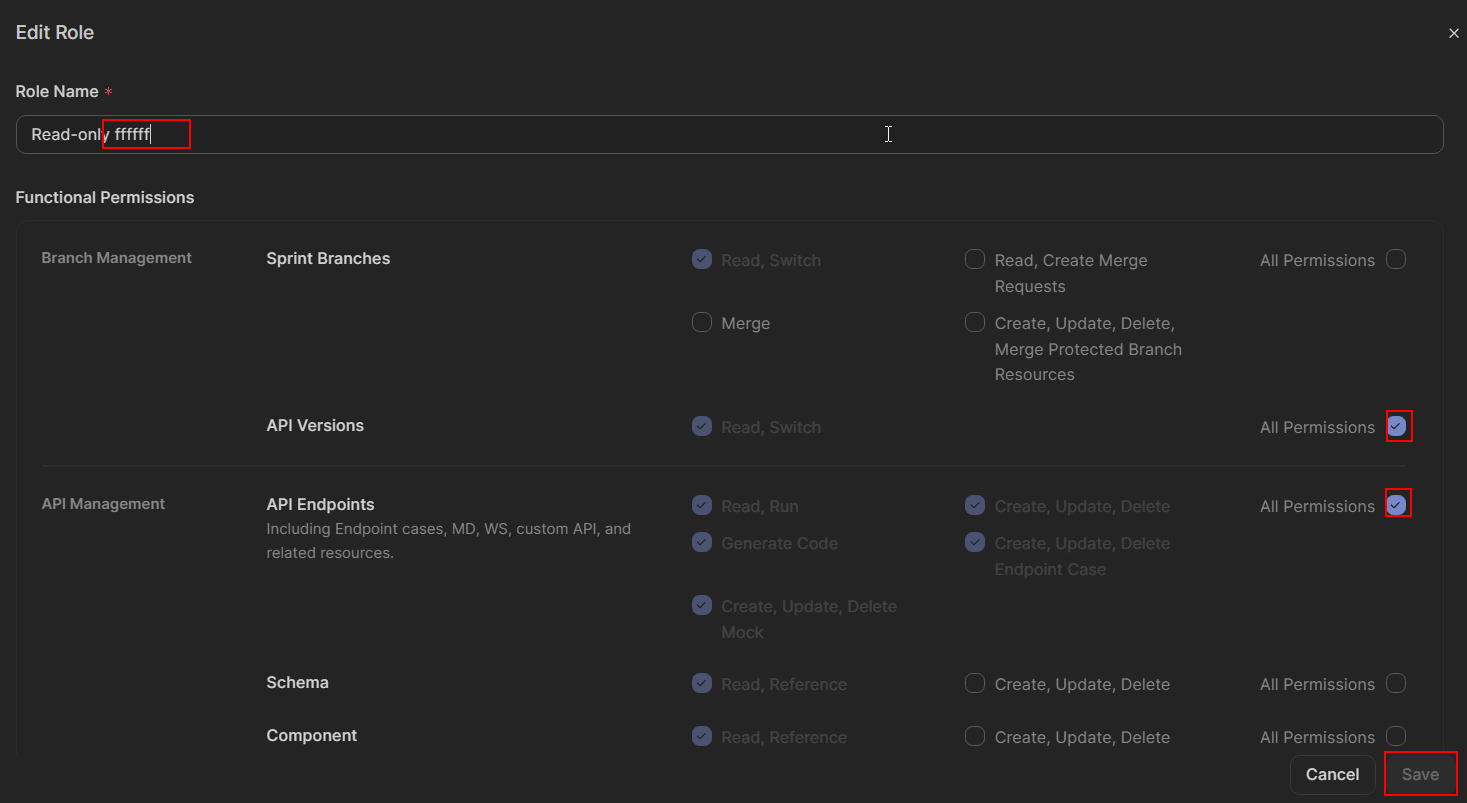This screenshot has width=1467, height=803.
Task: Toggle Generate Code permission checkbox
Action: (x=702, y=543)
